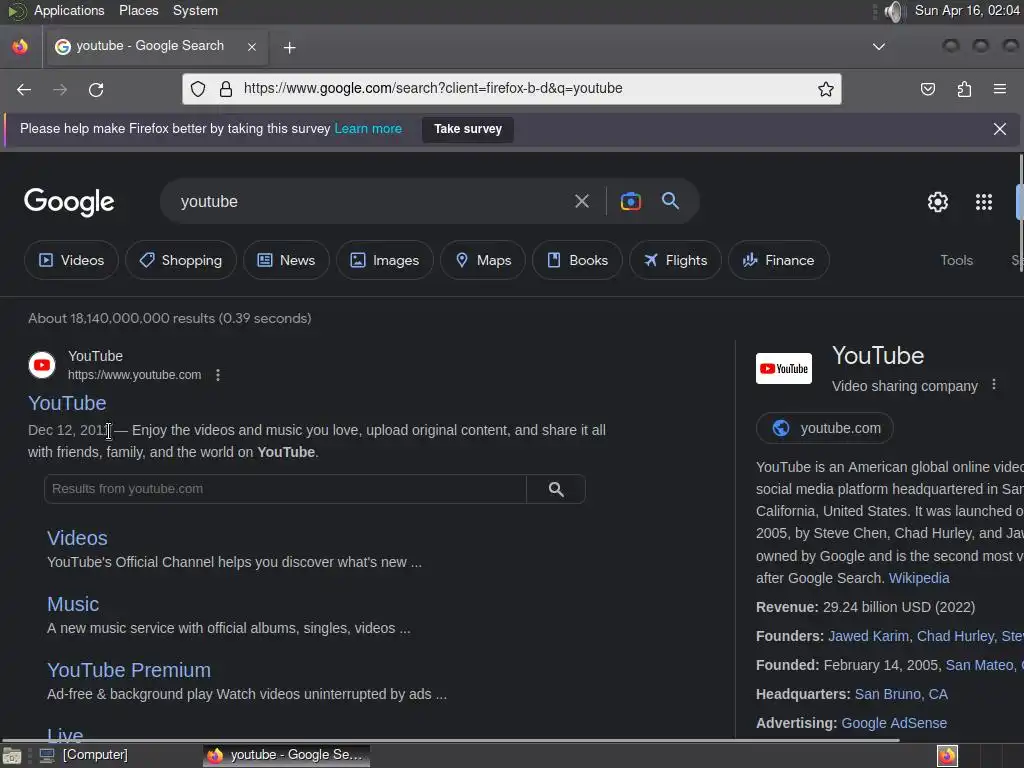Click the date and time in the top panel

click(967, 10)
